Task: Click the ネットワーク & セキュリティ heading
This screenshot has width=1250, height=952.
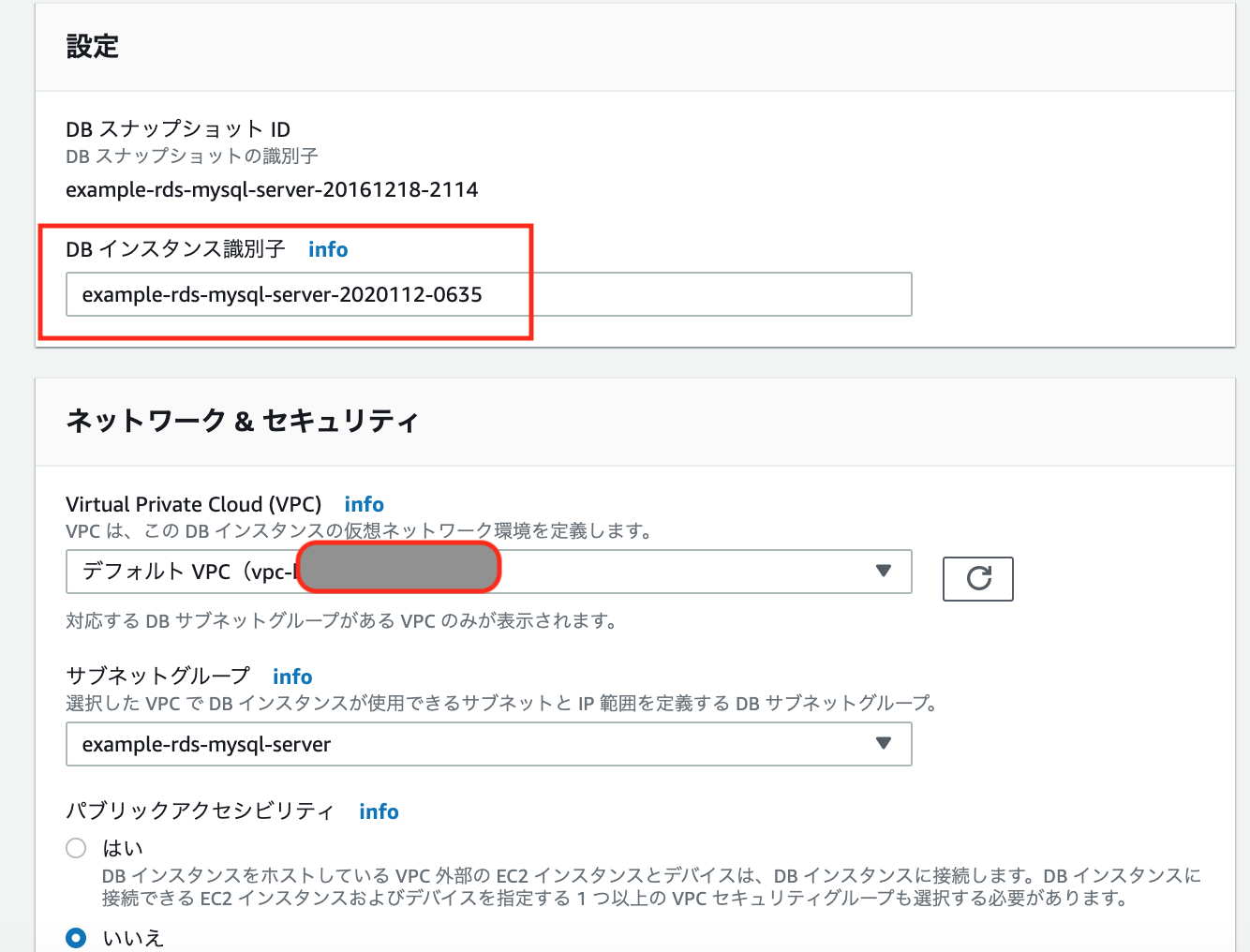Action: [242, 421]
